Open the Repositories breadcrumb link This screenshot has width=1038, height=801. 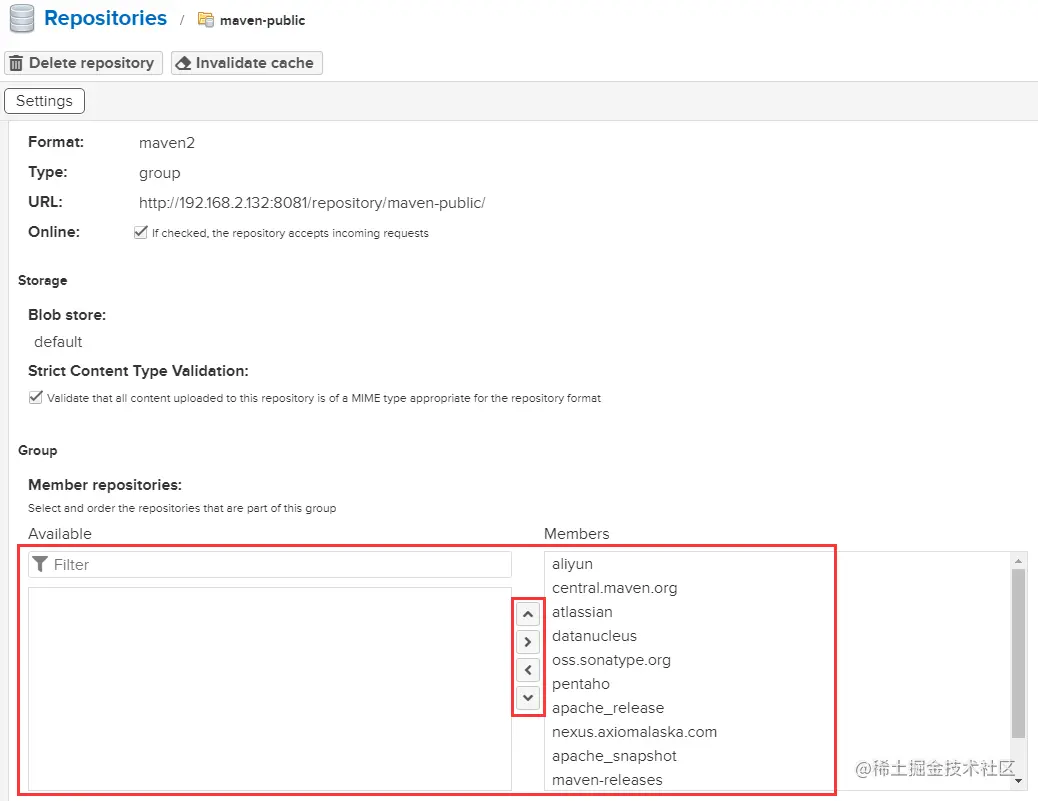(x=105, y=18)
